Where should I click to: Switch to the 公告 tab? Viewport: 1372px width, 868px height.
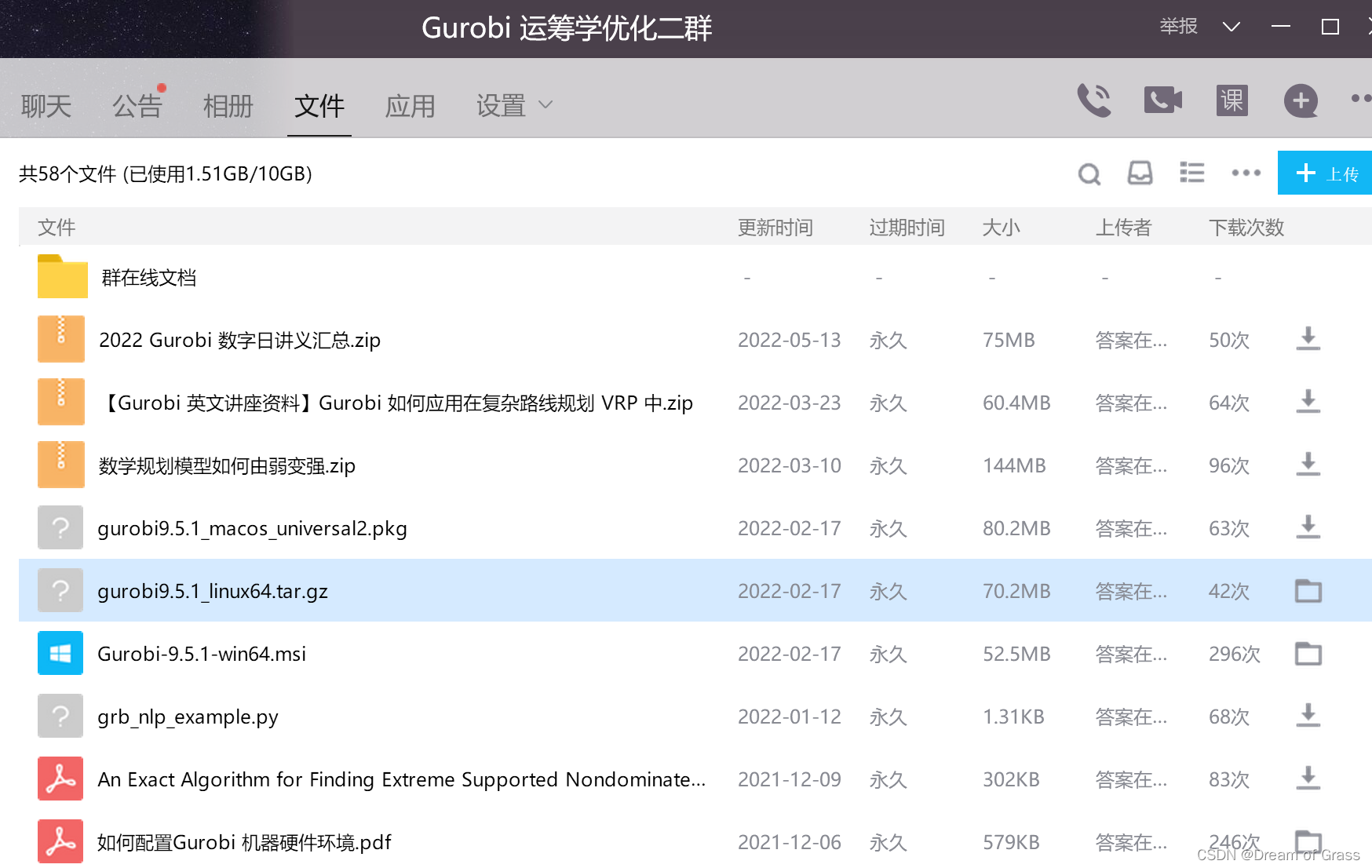(137, 106)
